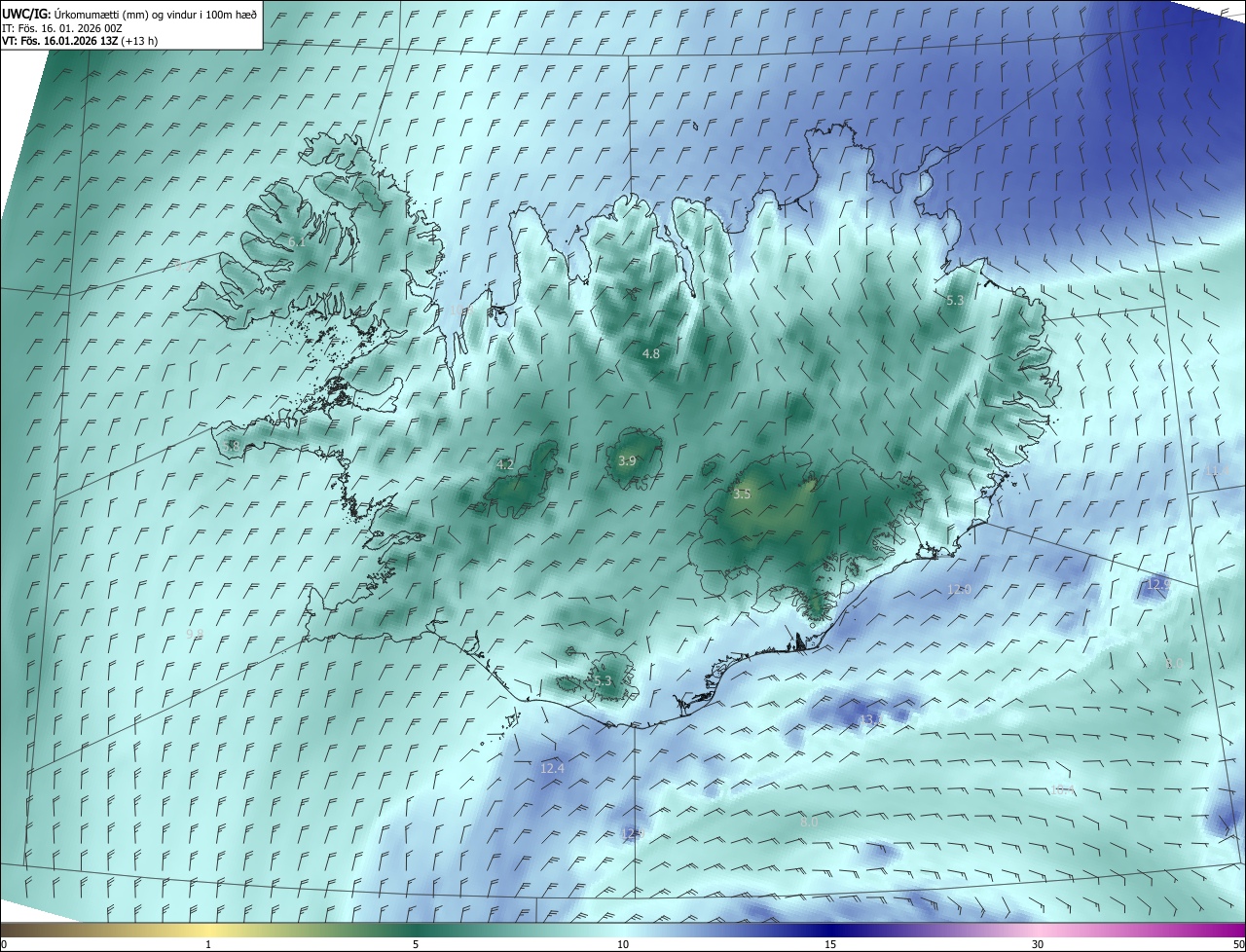Click the 0 tick label on color scale
Viewport: 1246px width, 952px height.
click(4, 944)
